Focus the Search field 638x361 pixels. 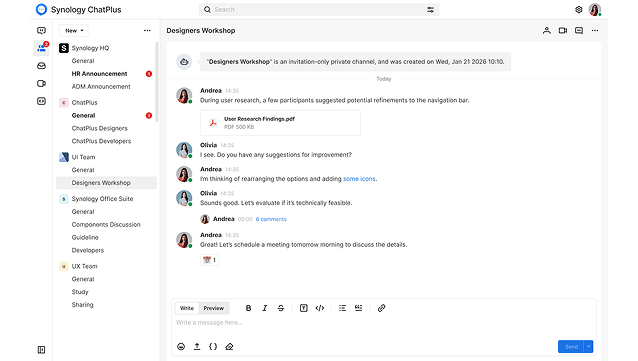point(319,9)
